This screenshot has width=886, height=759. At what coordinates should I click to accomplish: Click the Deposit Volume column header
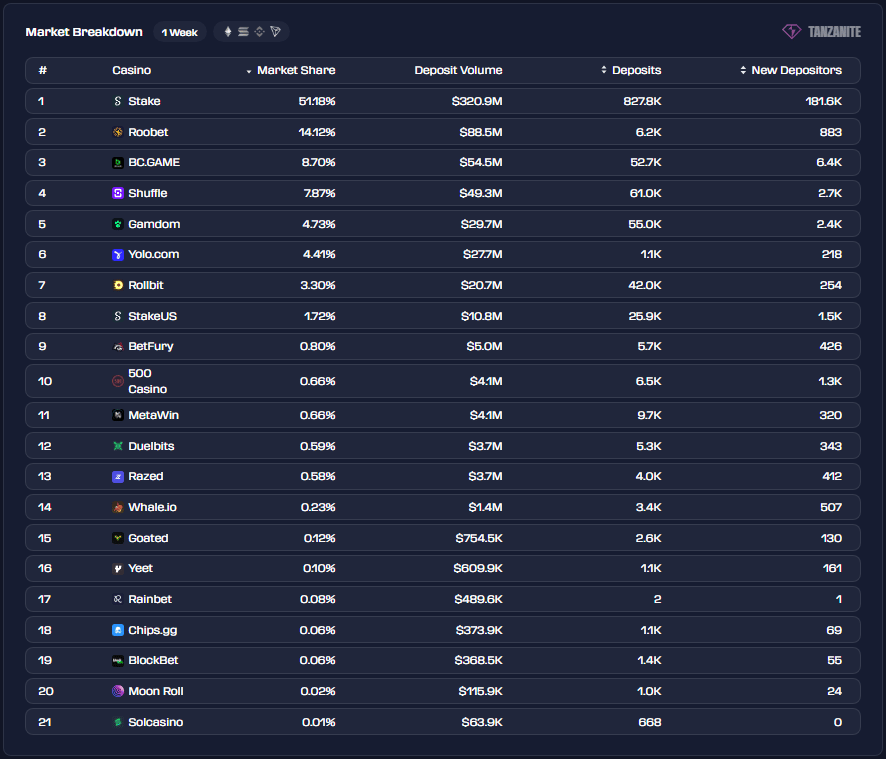pyautogui.click(x=458, y=70)
